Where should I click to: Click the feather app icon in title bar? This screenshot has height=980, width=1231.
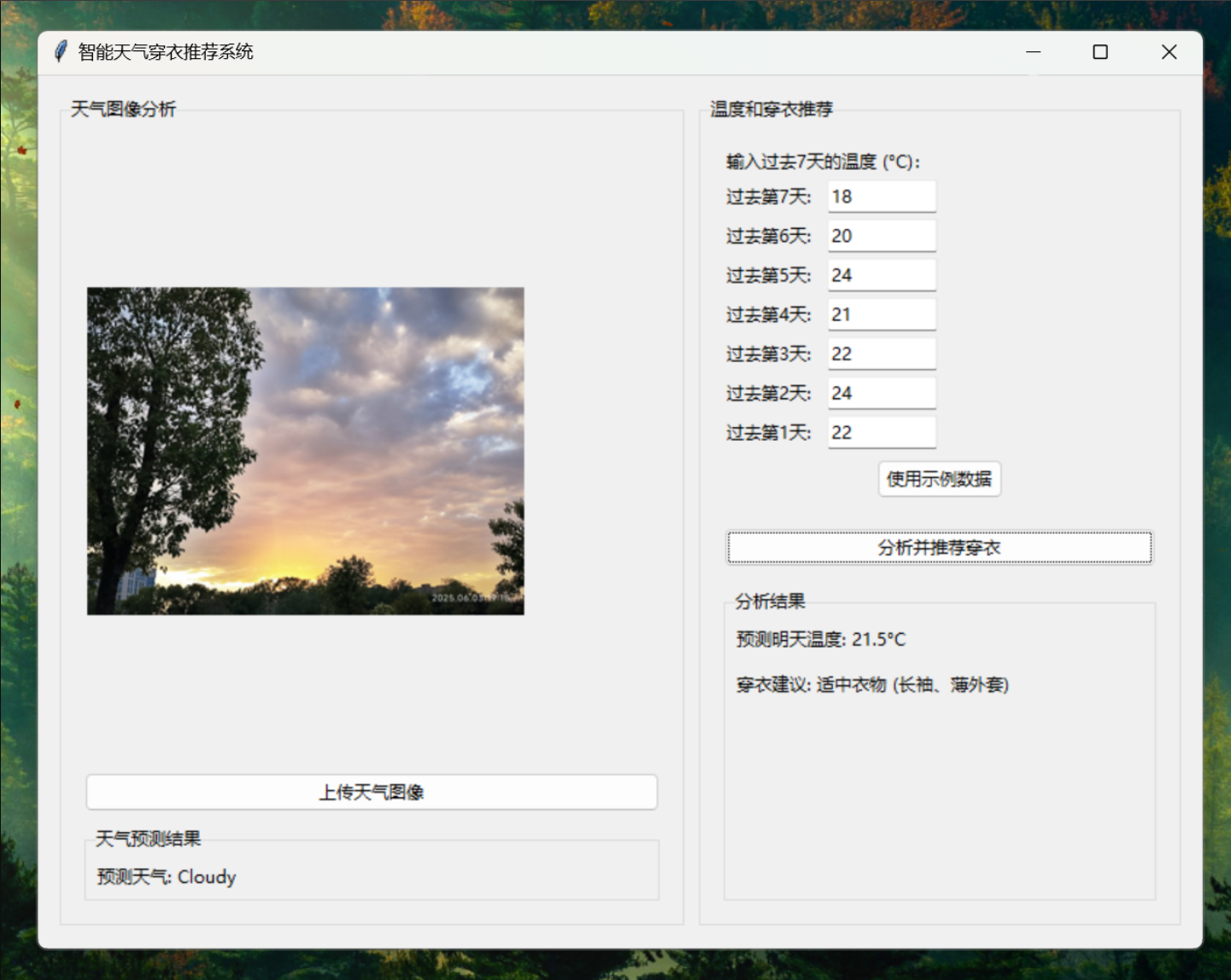(x=61, y=52)
